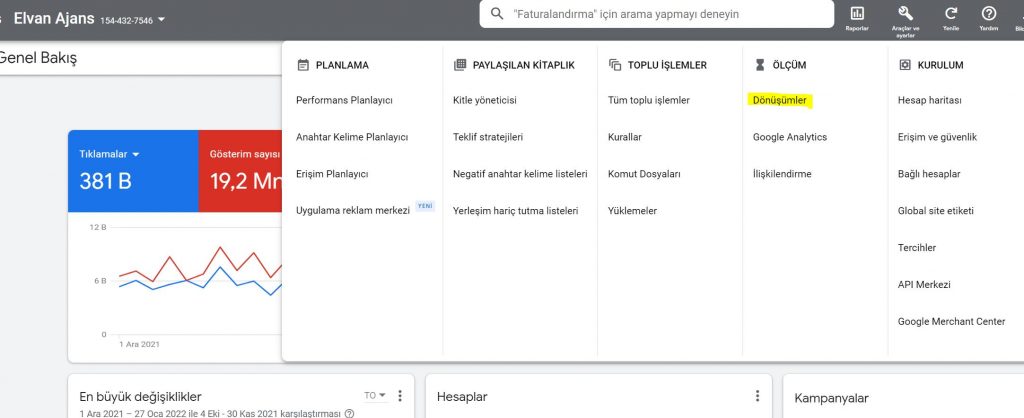
Task: Focus the Faturalandırma search field
Action: pos(656,14)
